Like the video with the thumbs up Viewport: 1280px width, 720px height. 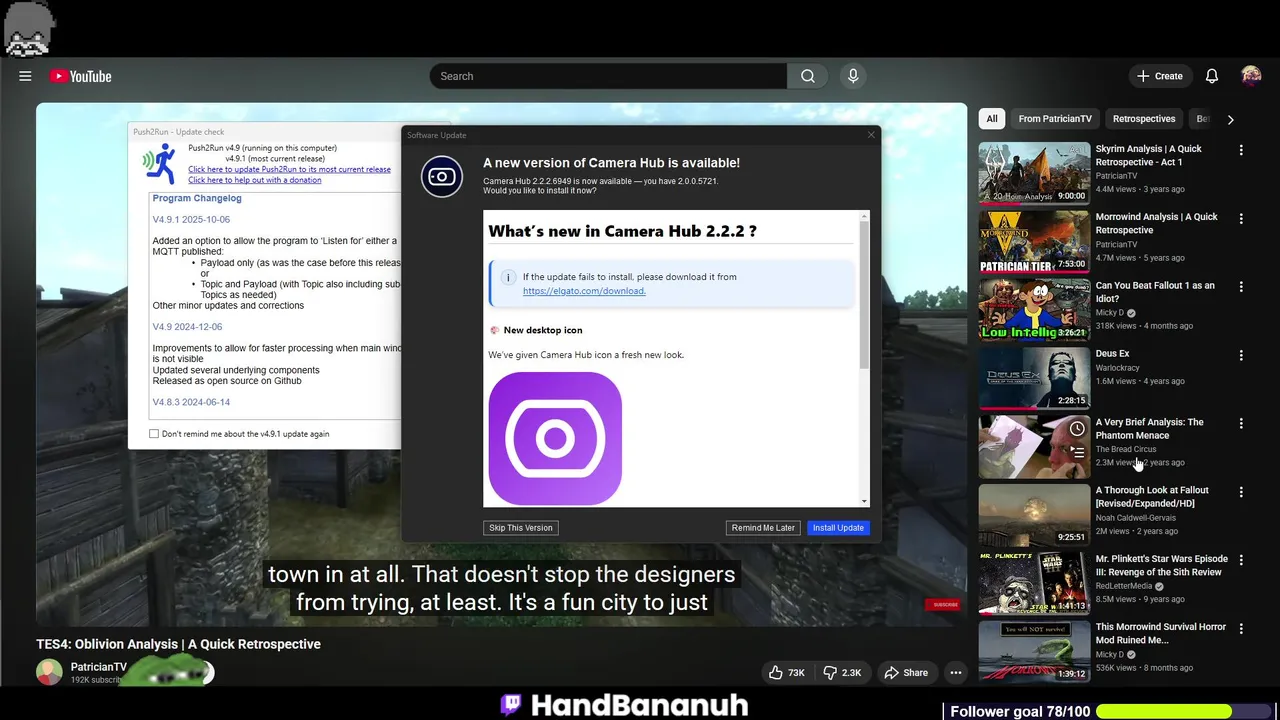click(x=787, y=673)
